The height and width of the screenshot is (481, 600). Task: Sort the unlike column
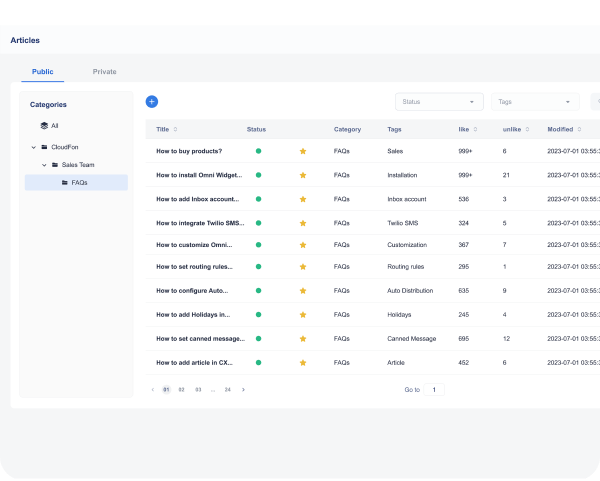point(529,130)
